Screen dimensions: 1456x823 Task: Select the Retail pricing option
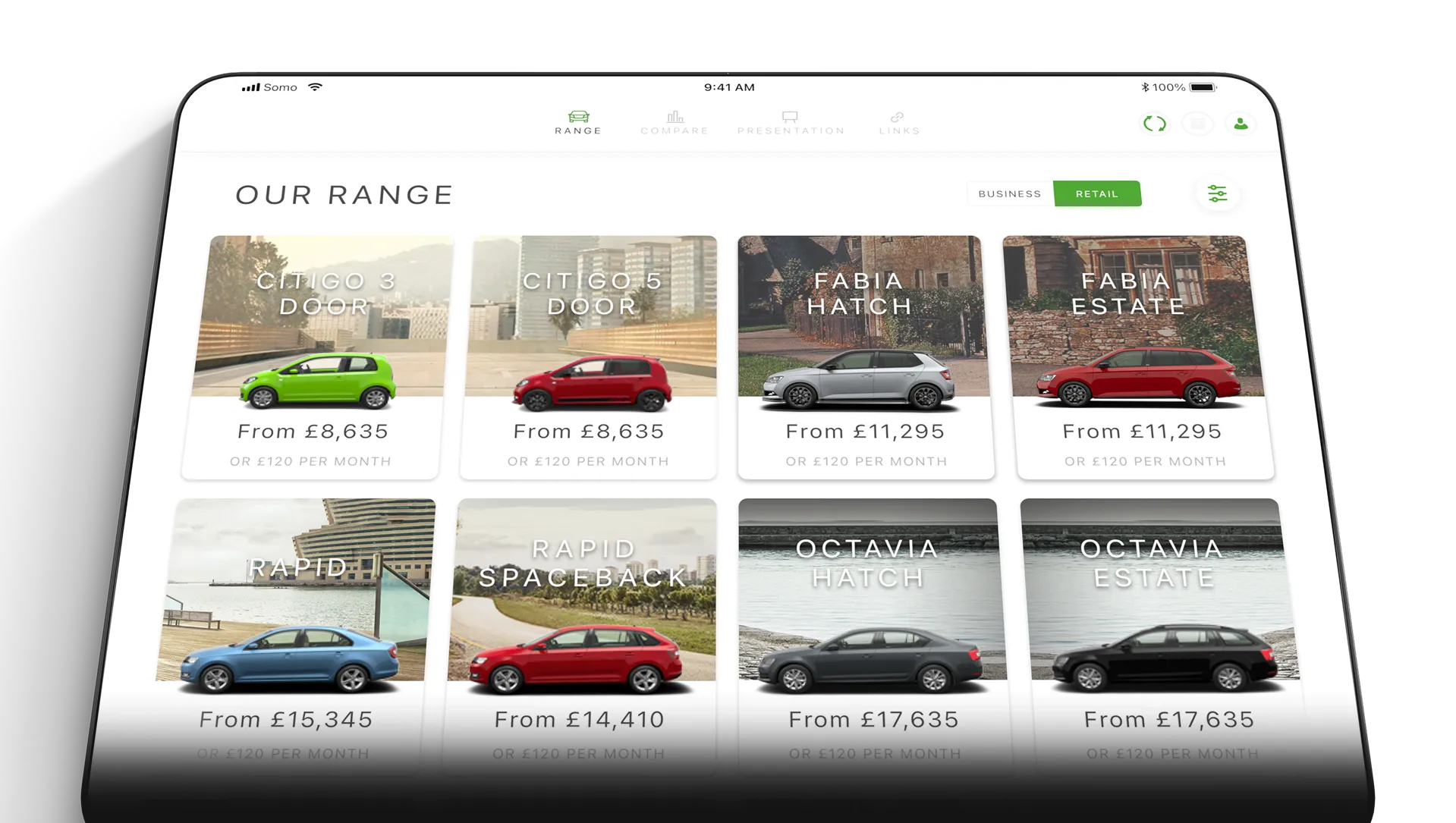1097,194
